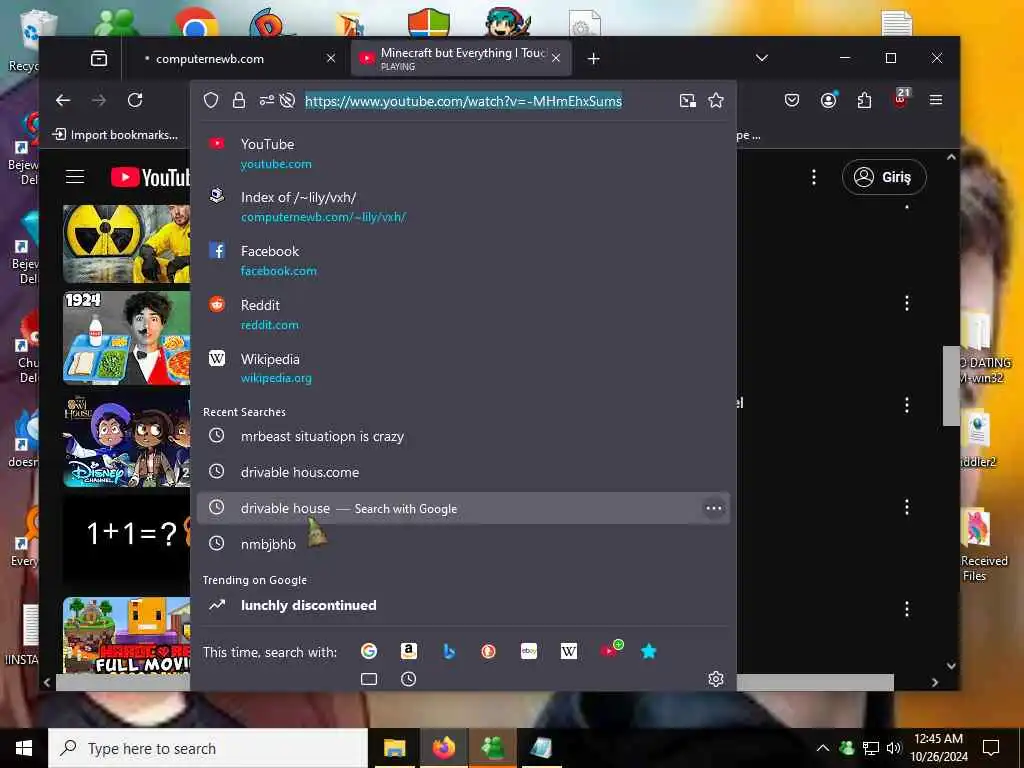
Task: Open the video options menu beside the FULL MOVIE thumbnail
Action: (906, 609)
